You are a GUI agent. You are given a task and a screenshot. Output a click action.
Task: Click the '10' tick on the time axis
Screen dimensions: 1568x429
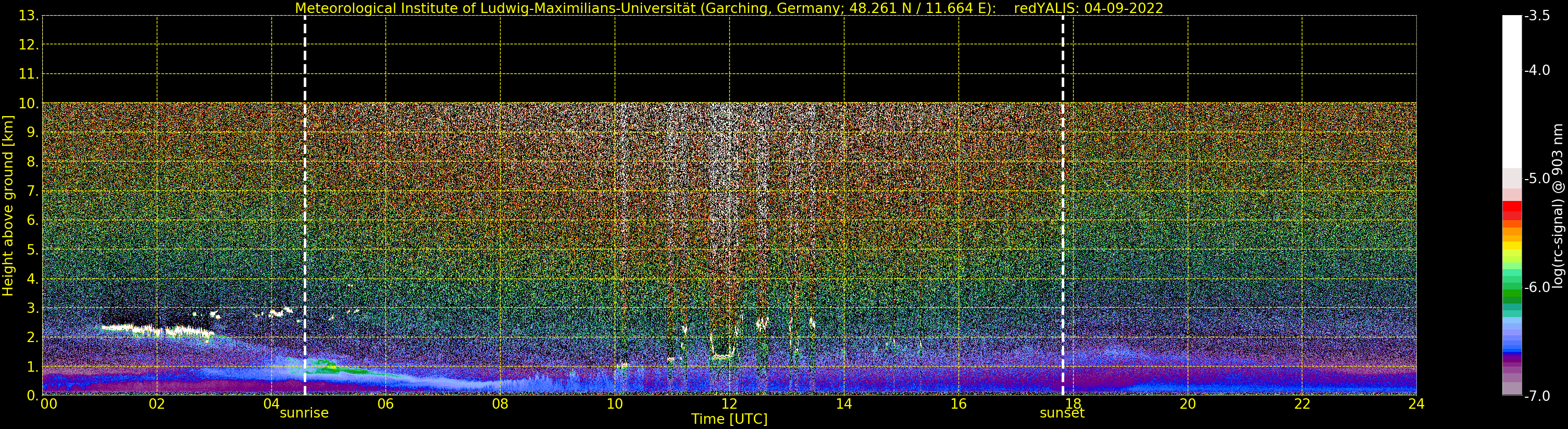[615, 404]
